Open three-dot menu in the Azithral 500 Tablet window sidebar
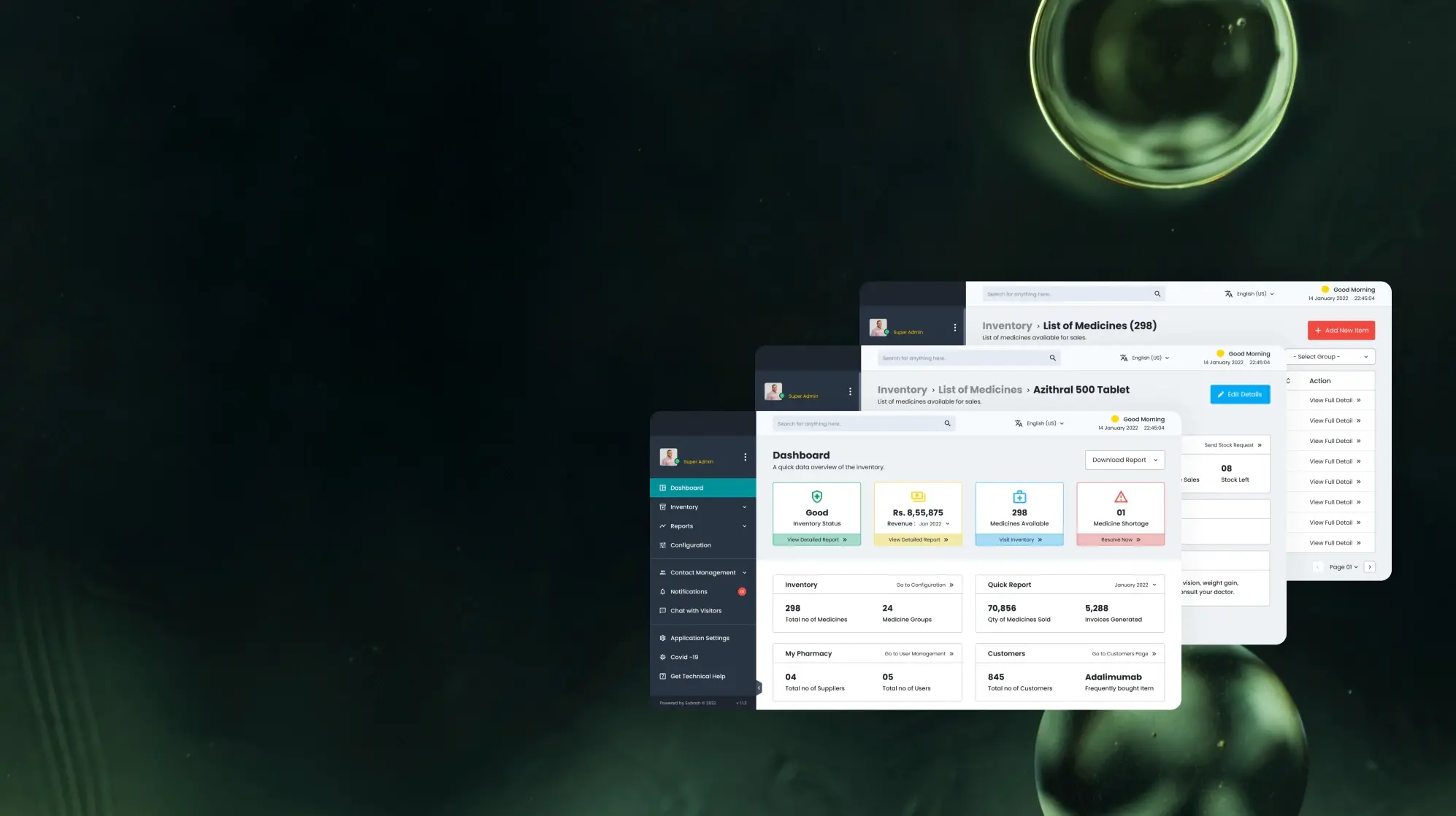The width and height of the screenshot is (1456, 816). (850, 391)
